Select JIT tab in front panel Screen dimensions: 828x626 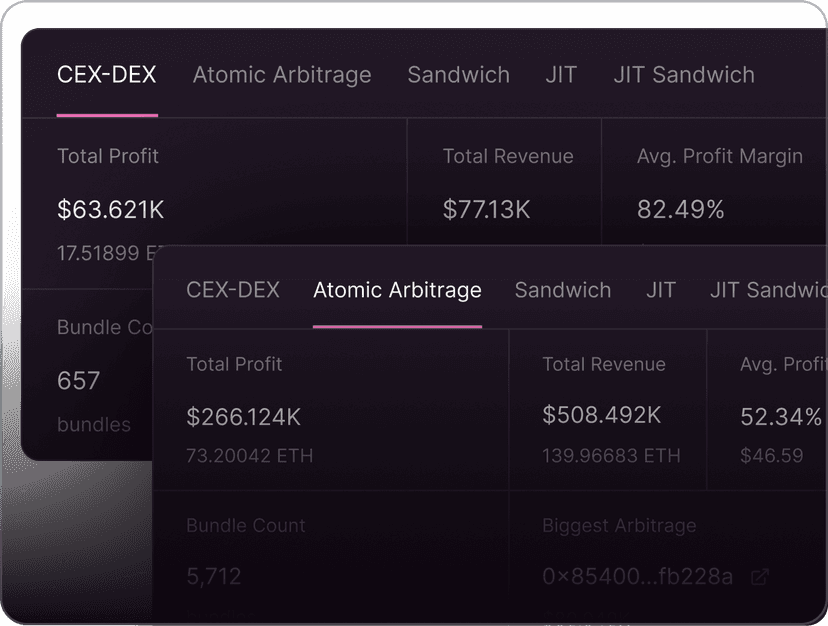point(661,290)
